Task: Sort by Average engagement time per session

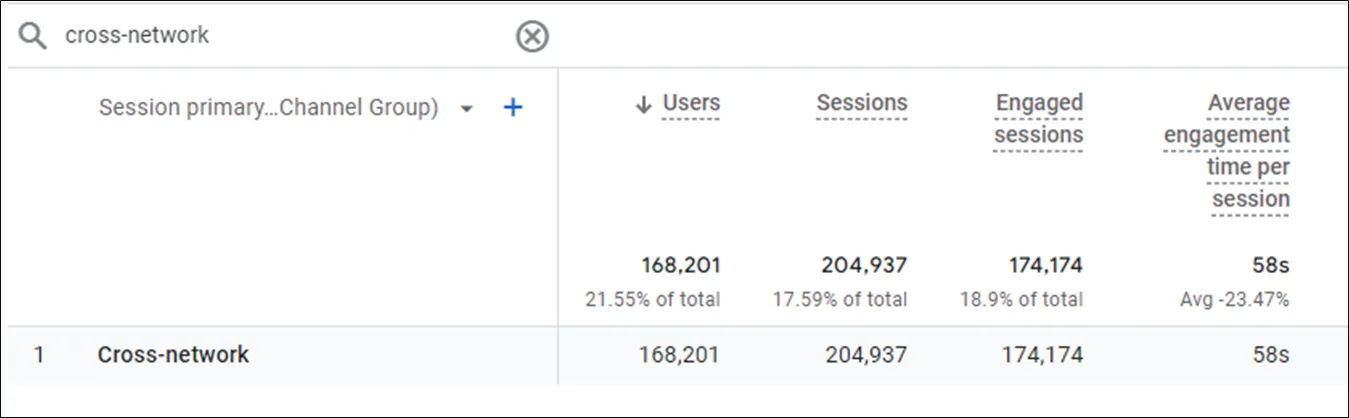Action: pos(1227,150)
